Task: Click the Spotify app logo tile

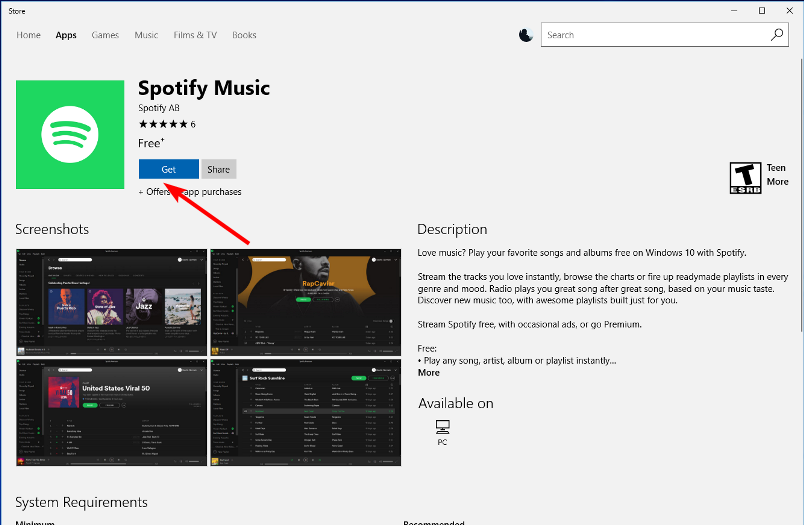Action: point(70,134)
